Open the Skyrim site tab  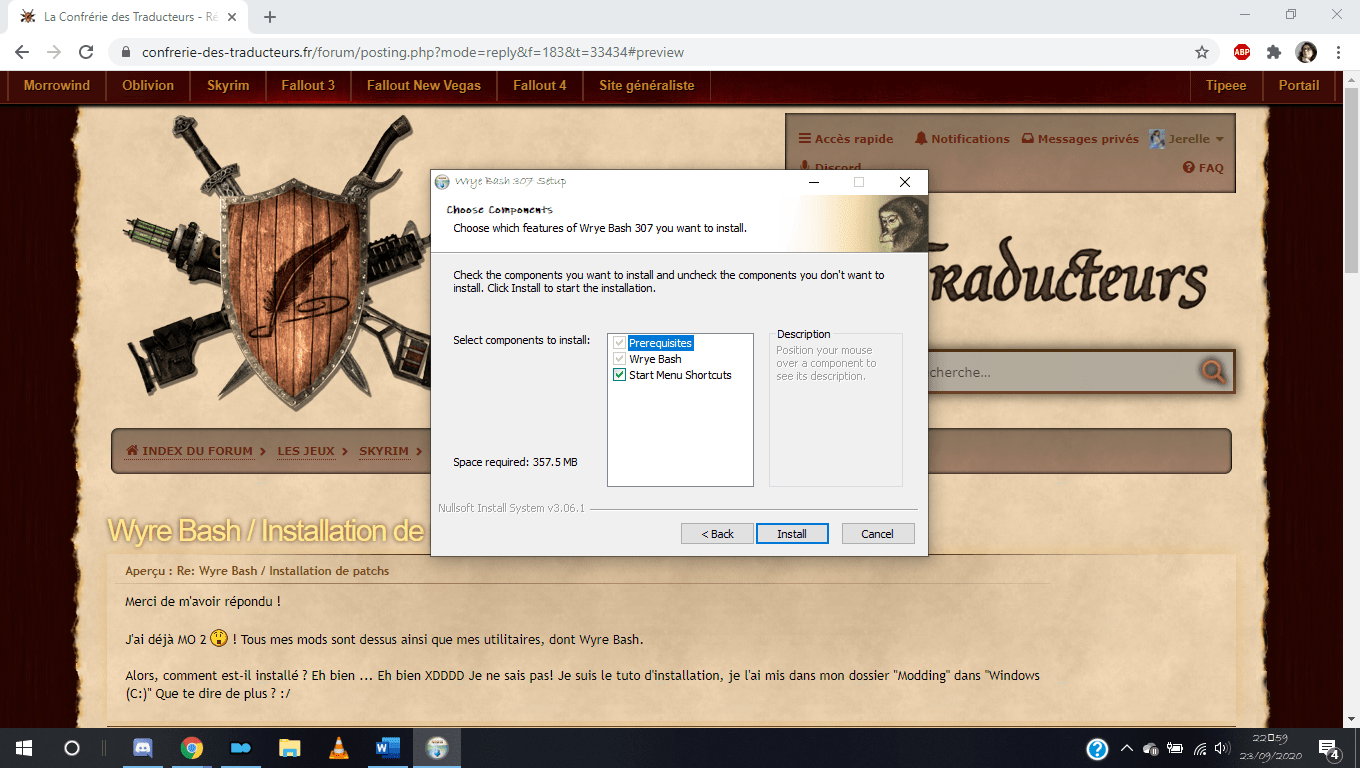228,86
